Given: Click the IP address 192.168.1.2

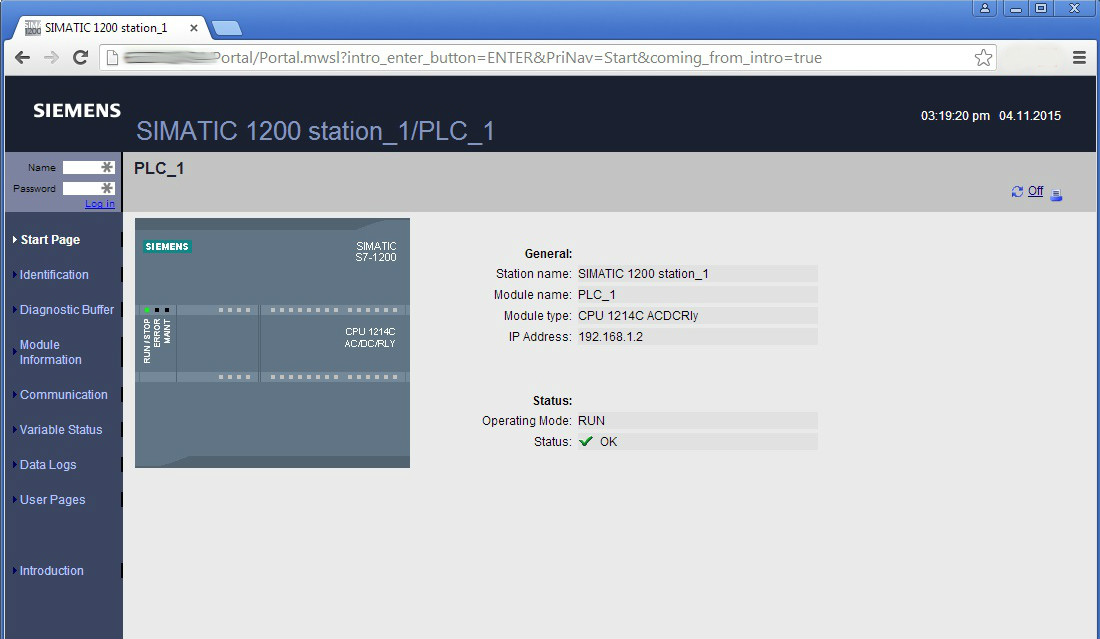Looking at the screenshot, I should 610,337.
